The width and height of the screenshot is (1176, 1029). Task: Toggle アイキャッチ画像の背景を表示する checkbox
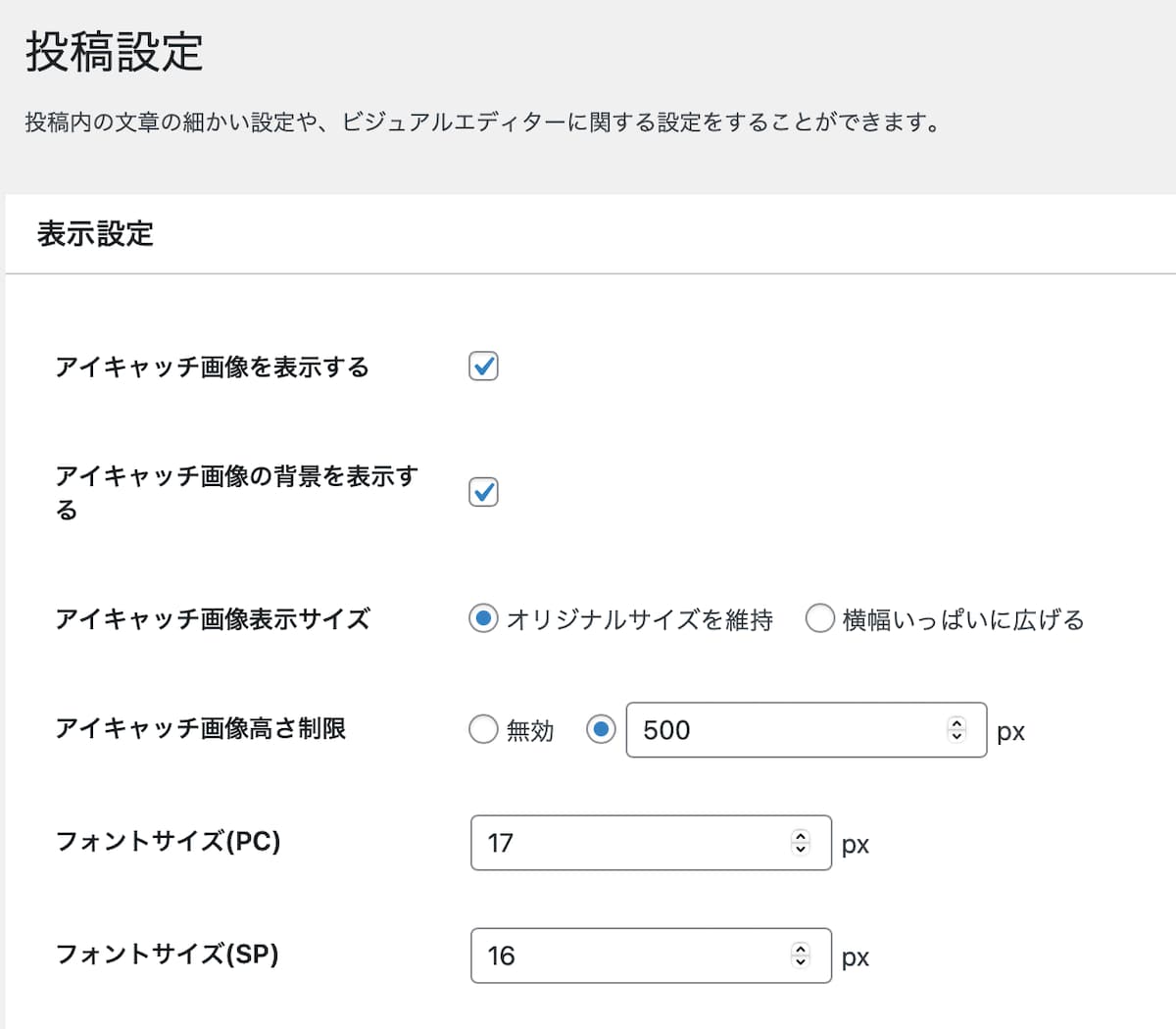coord(483,492)
